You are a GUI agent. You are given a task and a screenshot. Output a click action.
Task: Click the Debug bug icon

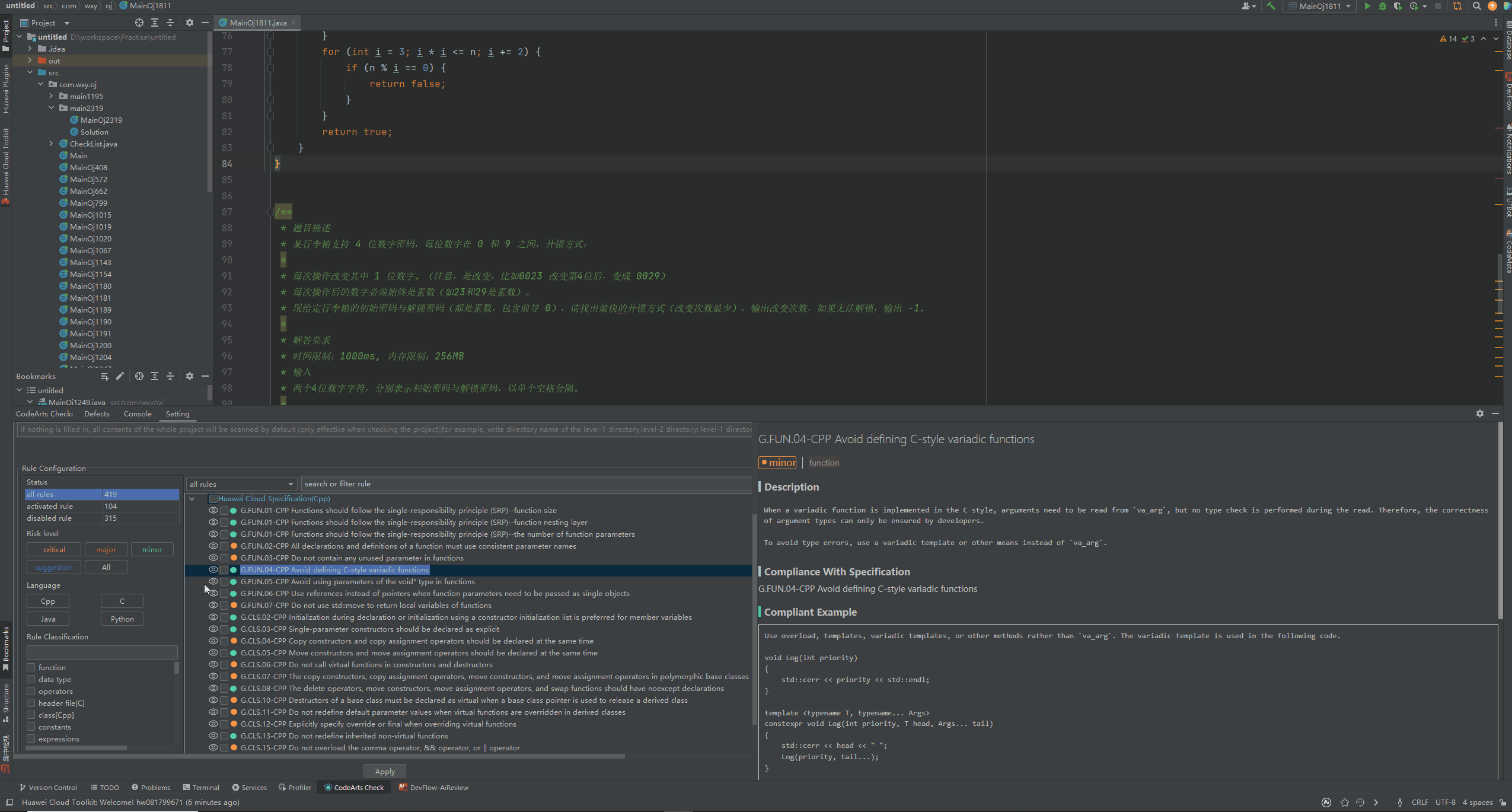tap(1382, 6)
